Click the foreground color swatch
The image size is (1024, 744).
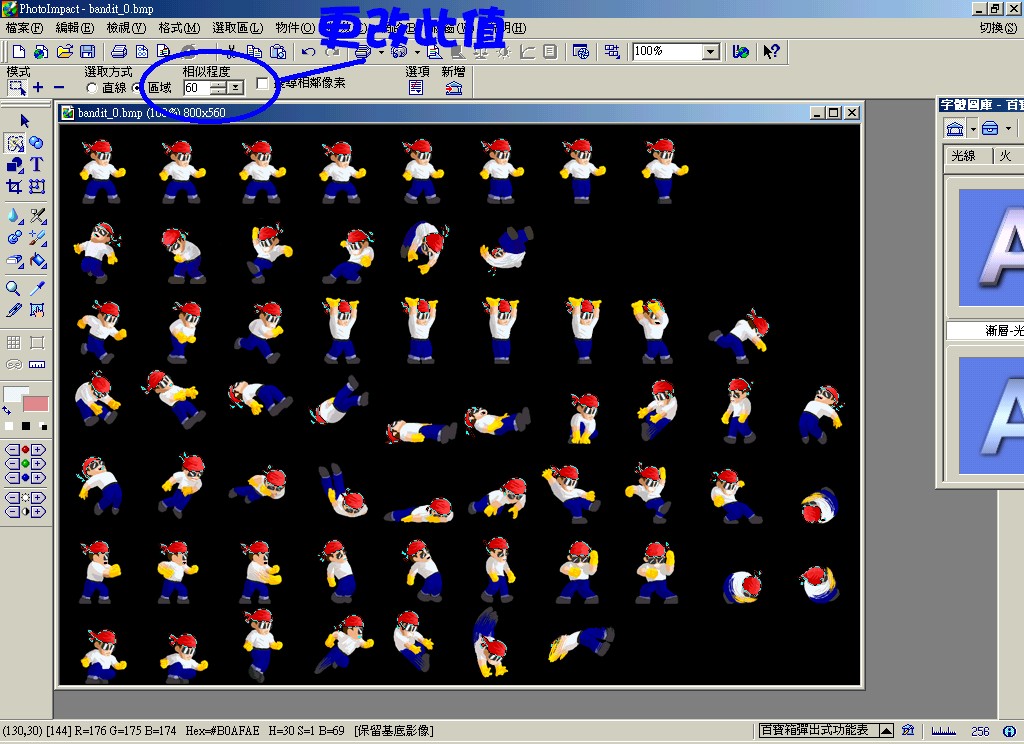pyautogui.click(x=13, y=394)
